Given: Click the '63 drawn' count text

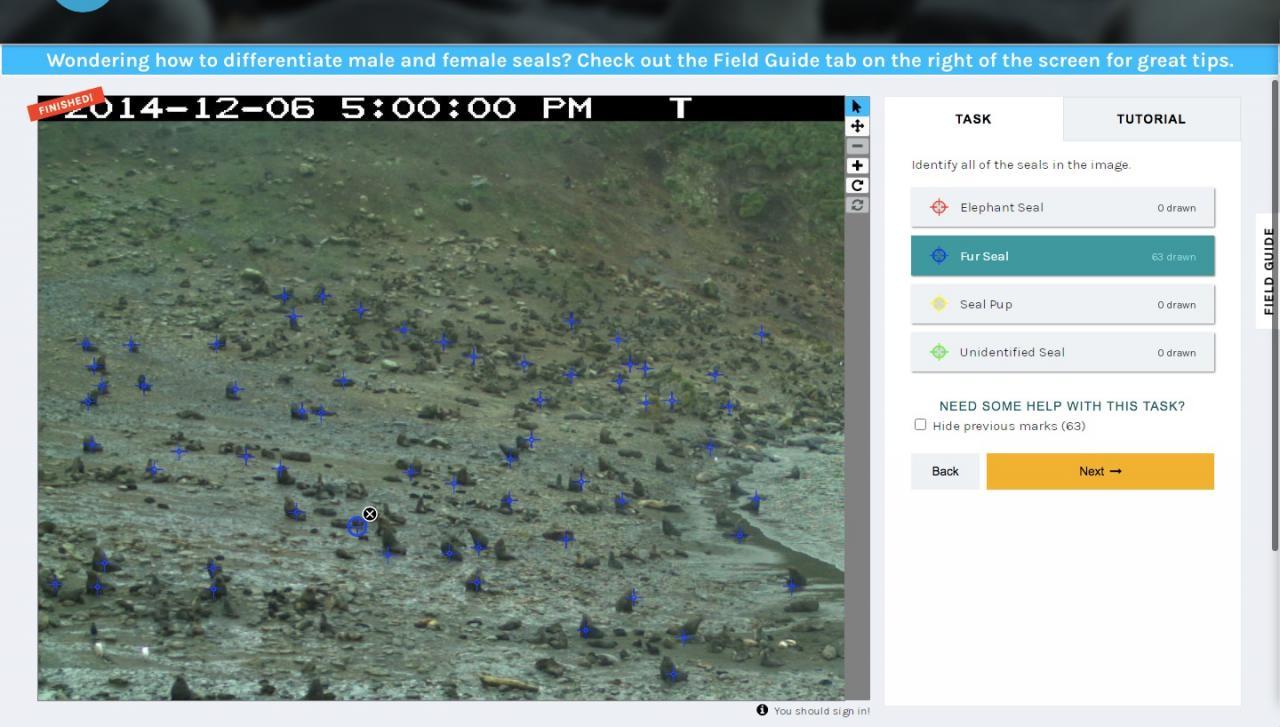Looking at the screenshot, I should (x=1173, y=257).
